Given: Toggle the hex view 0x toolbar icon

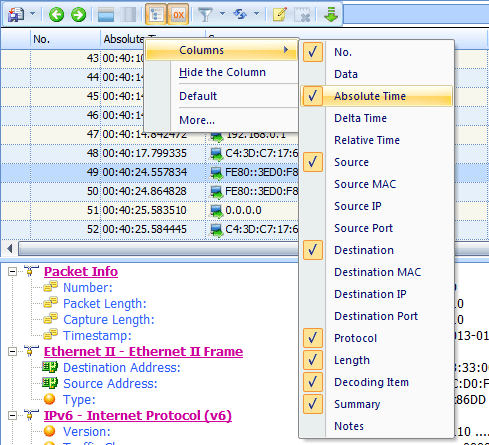Looking at the screenshot, I should (178, 14).
